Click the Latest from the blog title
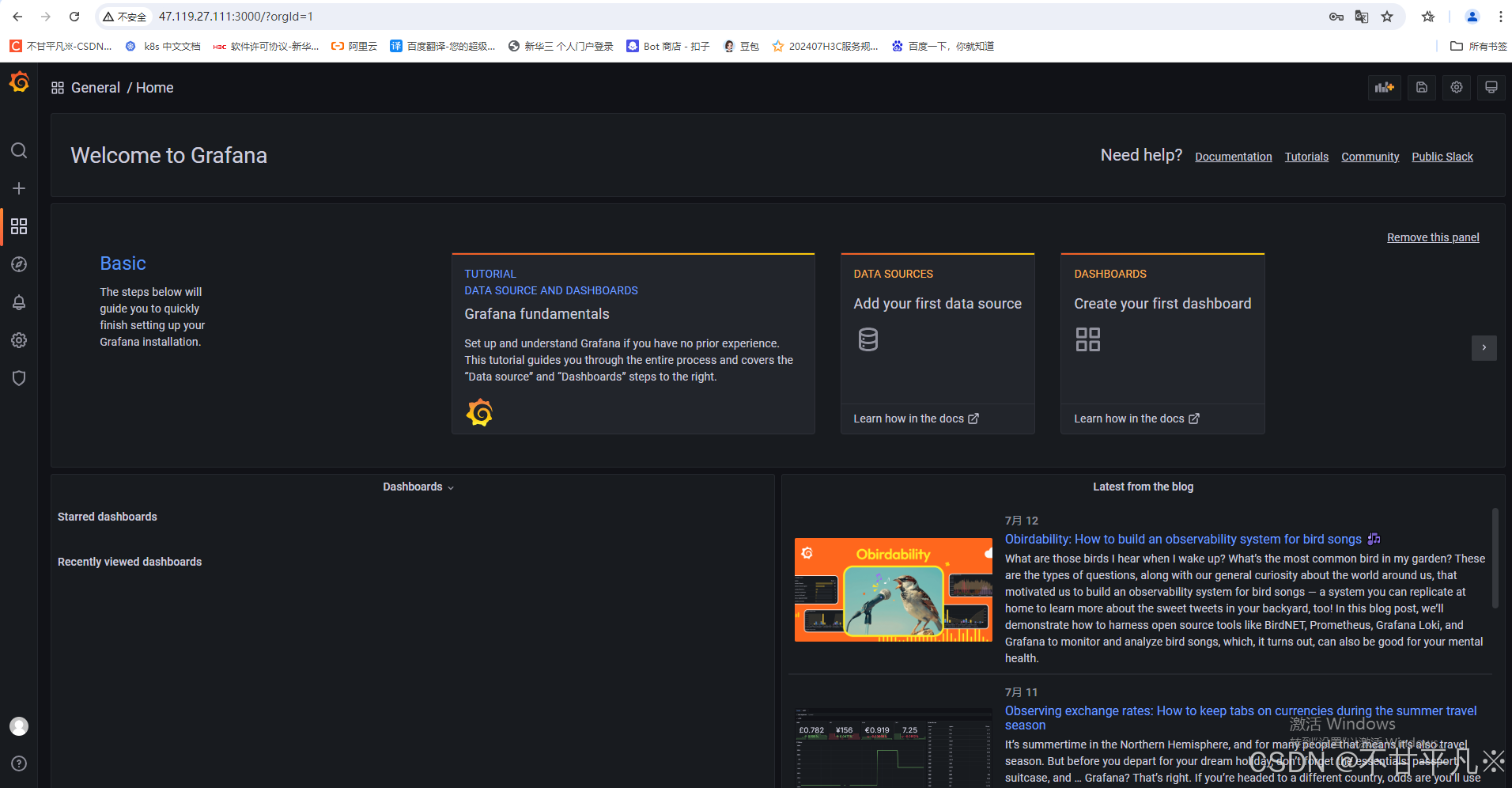The height and width of the screenshot is (788, 1512). pyautogui.click(x=1143, y=487)
